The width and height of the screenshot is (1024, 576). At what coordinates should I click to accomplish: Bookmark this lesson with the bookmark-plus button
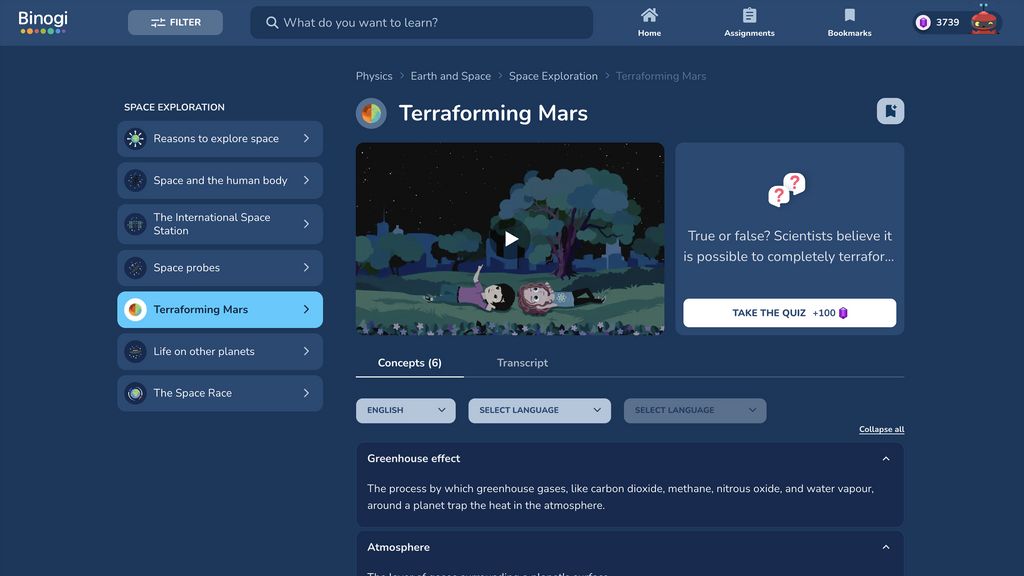click(890, 111)
